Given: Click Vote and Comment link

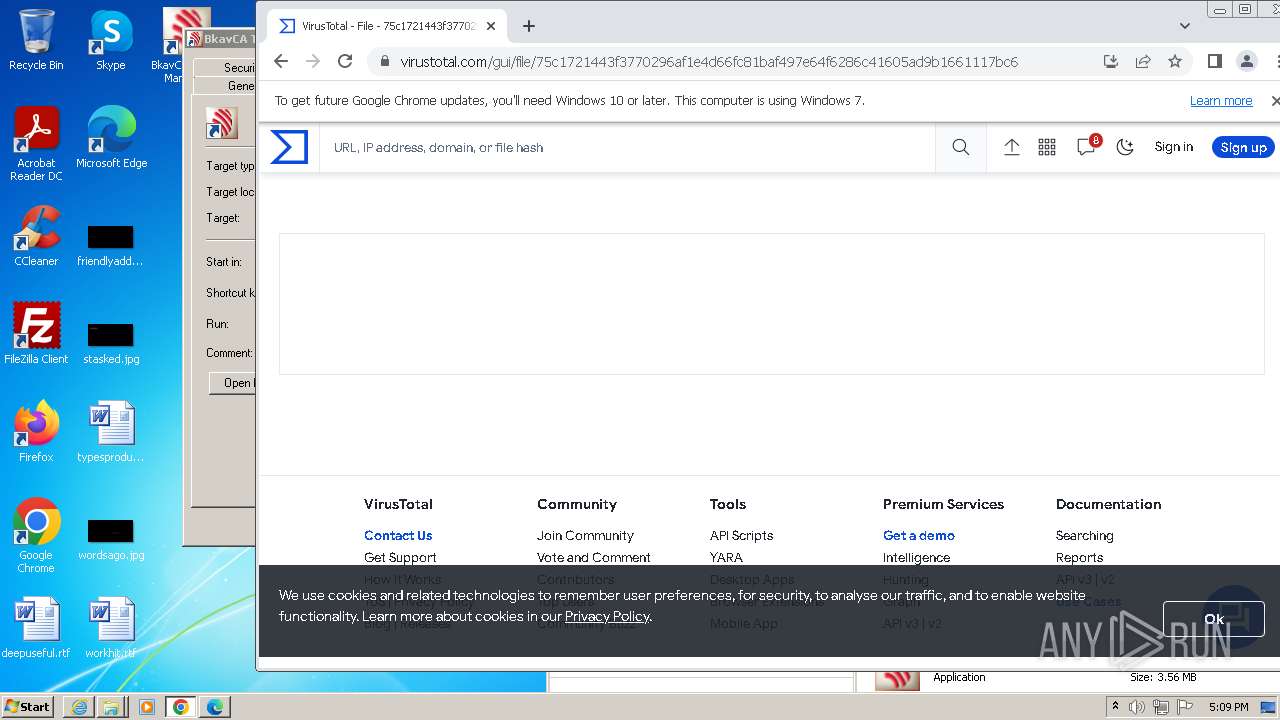Looking at the screenshot, I should coord(594,557).
